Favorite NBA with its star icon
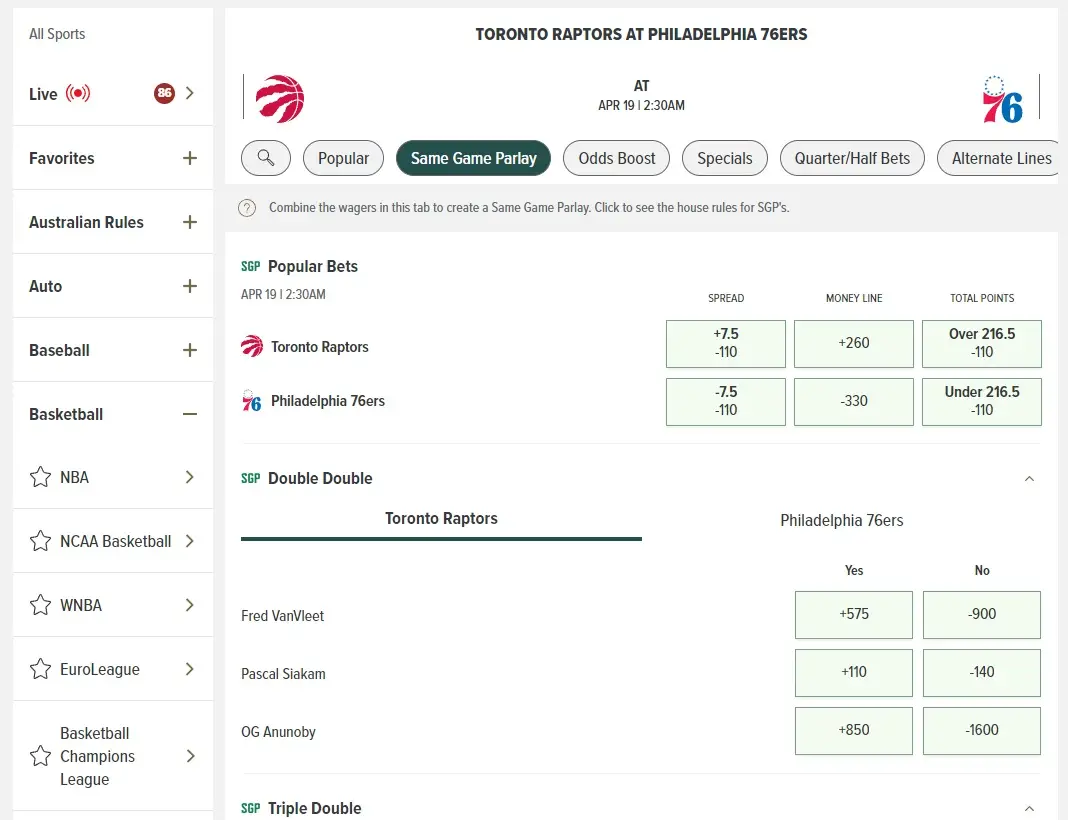 [40, 477]
